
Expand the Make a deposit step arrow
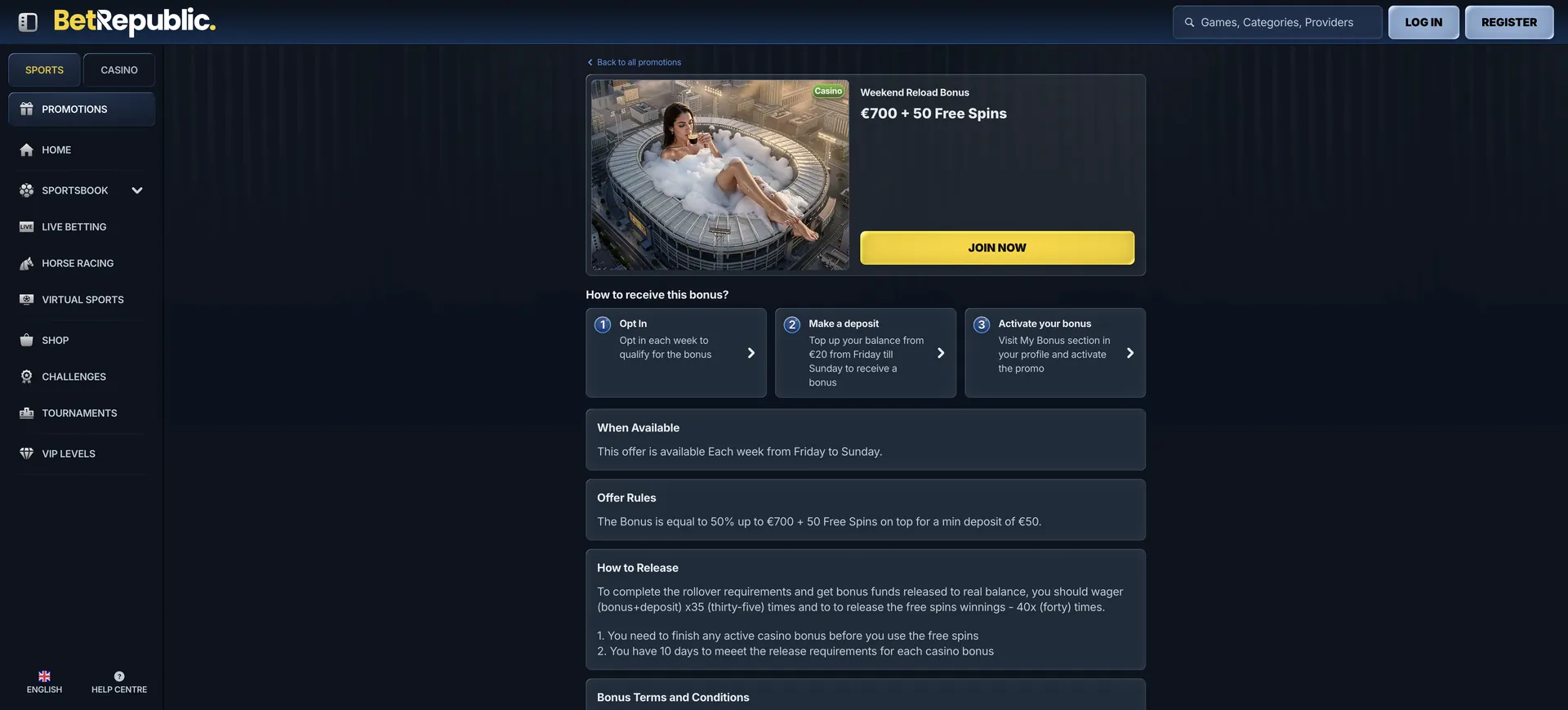tap(941, 353)
